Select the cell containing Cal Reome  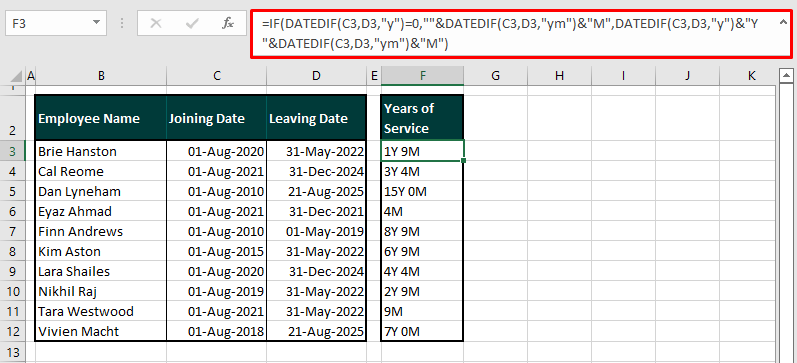(x=101, y=171)
